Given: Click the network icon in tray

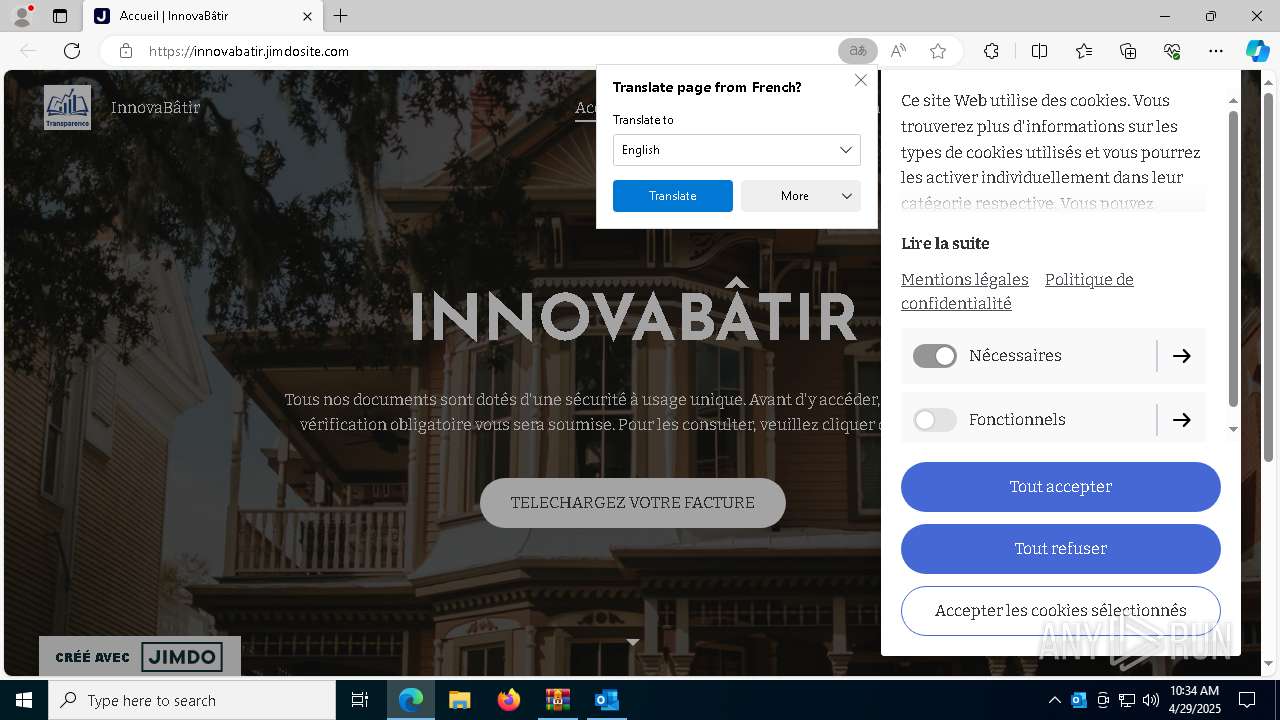Looking at the screenshot, I should click(x=1127, y=700).
